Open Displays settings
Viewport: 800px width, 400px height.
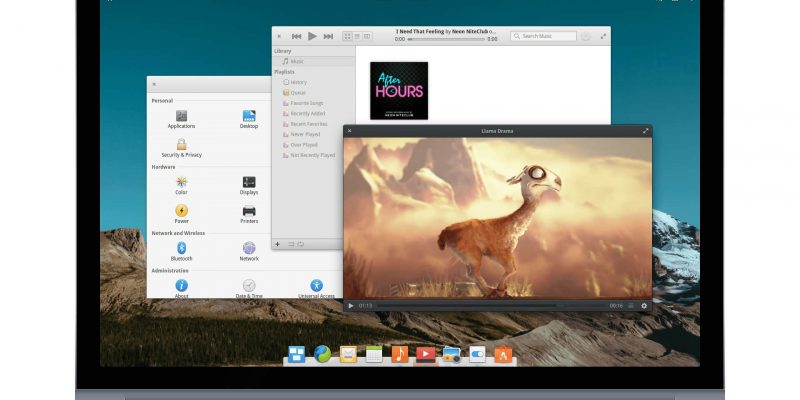pos(249,186)
